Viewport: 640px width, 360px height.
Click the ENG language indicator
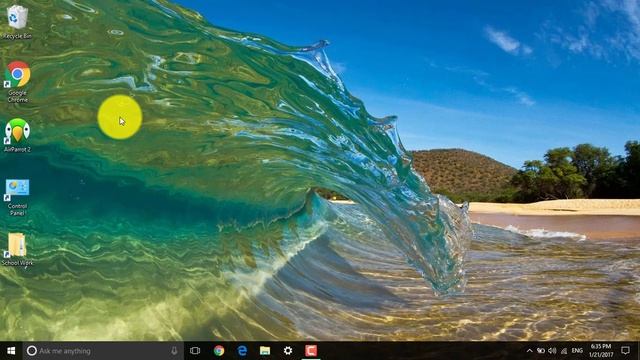[x=577, y=351]
